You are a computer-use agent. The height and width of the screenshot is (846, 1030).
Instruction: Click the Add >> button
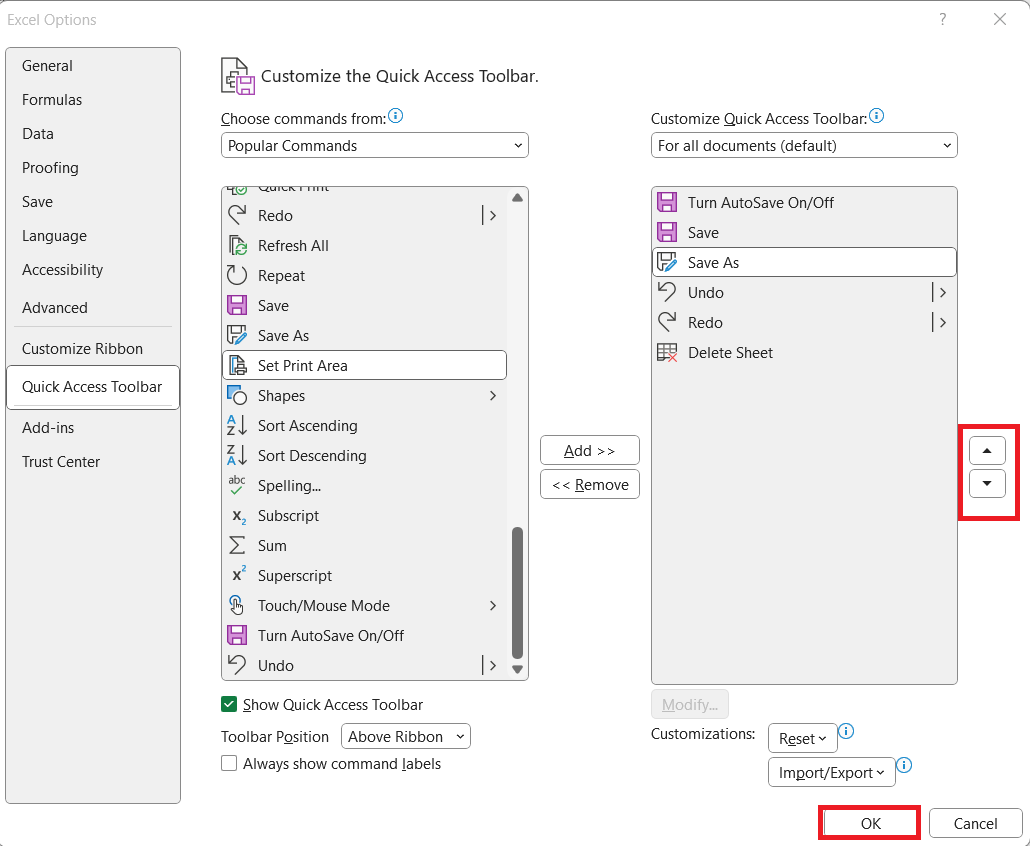tap(590, 451)
